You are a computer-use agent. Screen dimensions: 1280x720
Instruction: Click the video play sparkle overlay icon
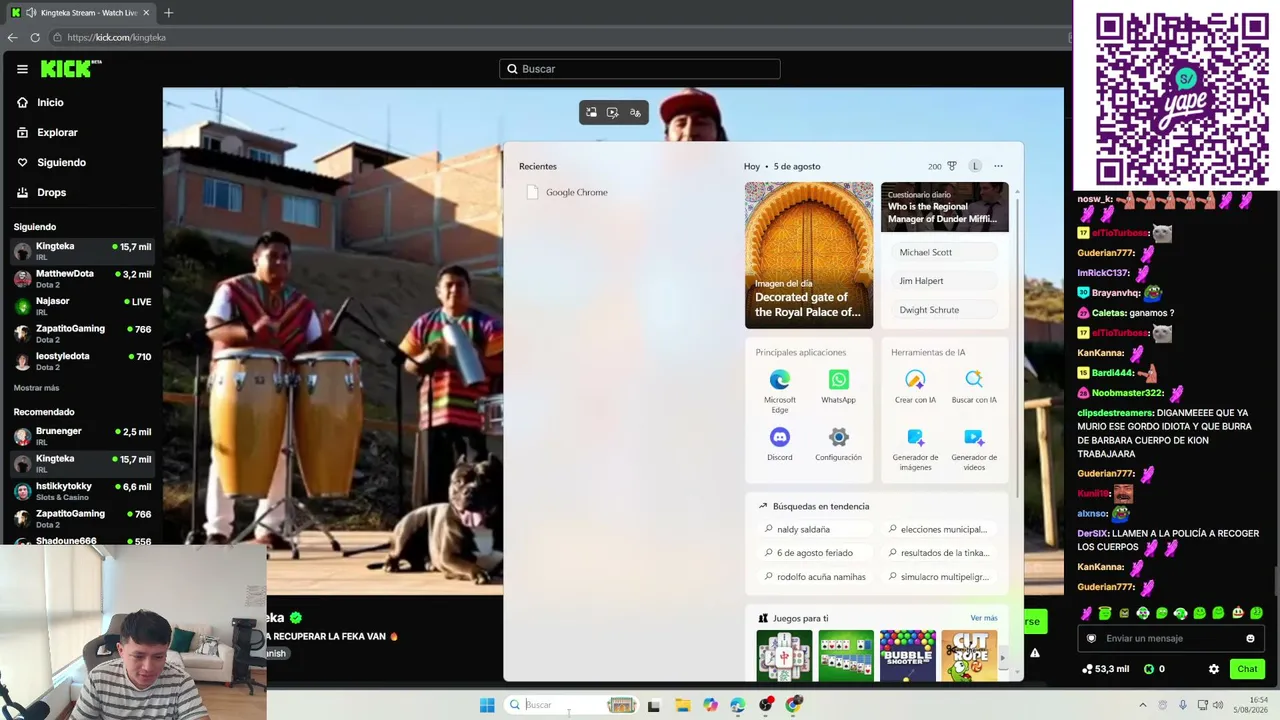click(613, 113)
